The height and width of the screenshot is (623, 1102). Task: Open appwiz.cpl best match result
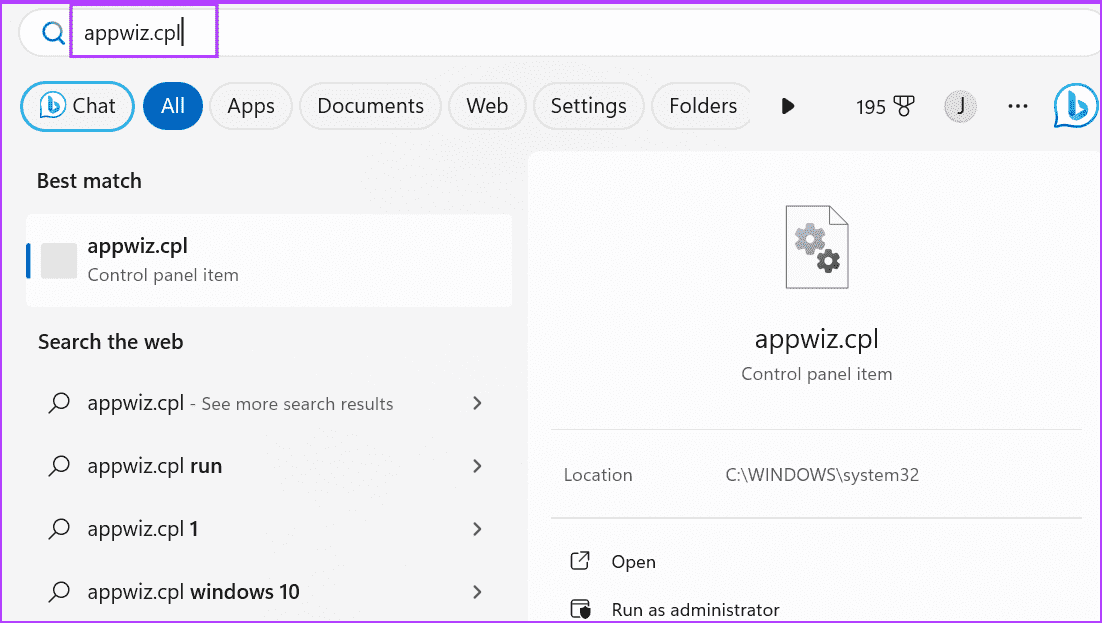coord(268,260)
